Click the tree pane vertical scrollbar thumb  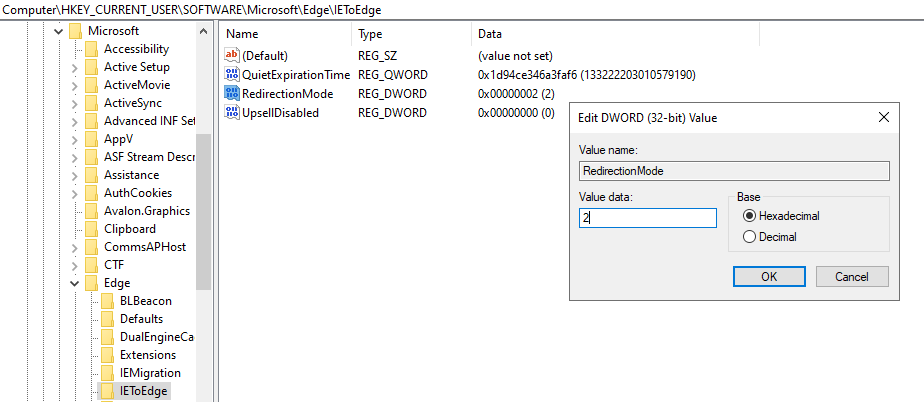[x=203, y=212]
